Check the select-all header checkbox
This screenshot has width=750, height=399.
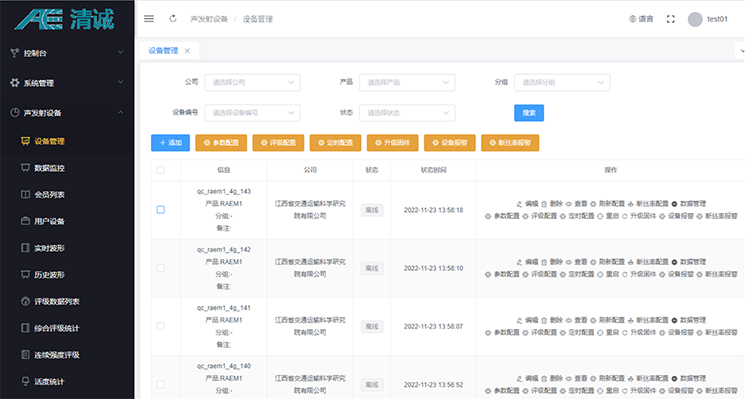coord(161,170)
